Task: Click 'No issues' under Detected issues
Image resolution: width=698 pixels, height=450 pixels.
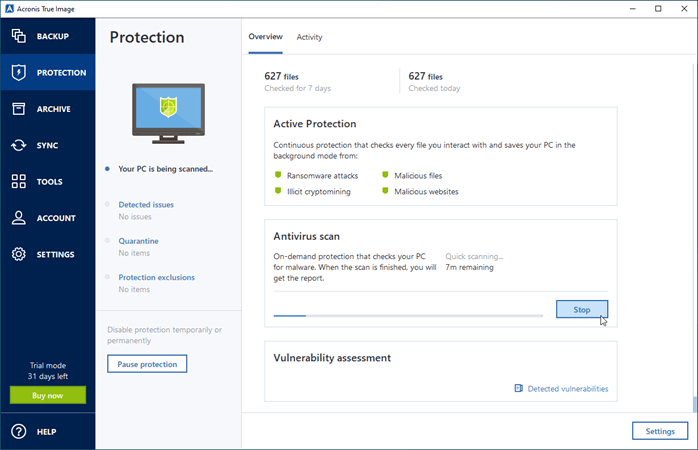Action: [135, 217]
